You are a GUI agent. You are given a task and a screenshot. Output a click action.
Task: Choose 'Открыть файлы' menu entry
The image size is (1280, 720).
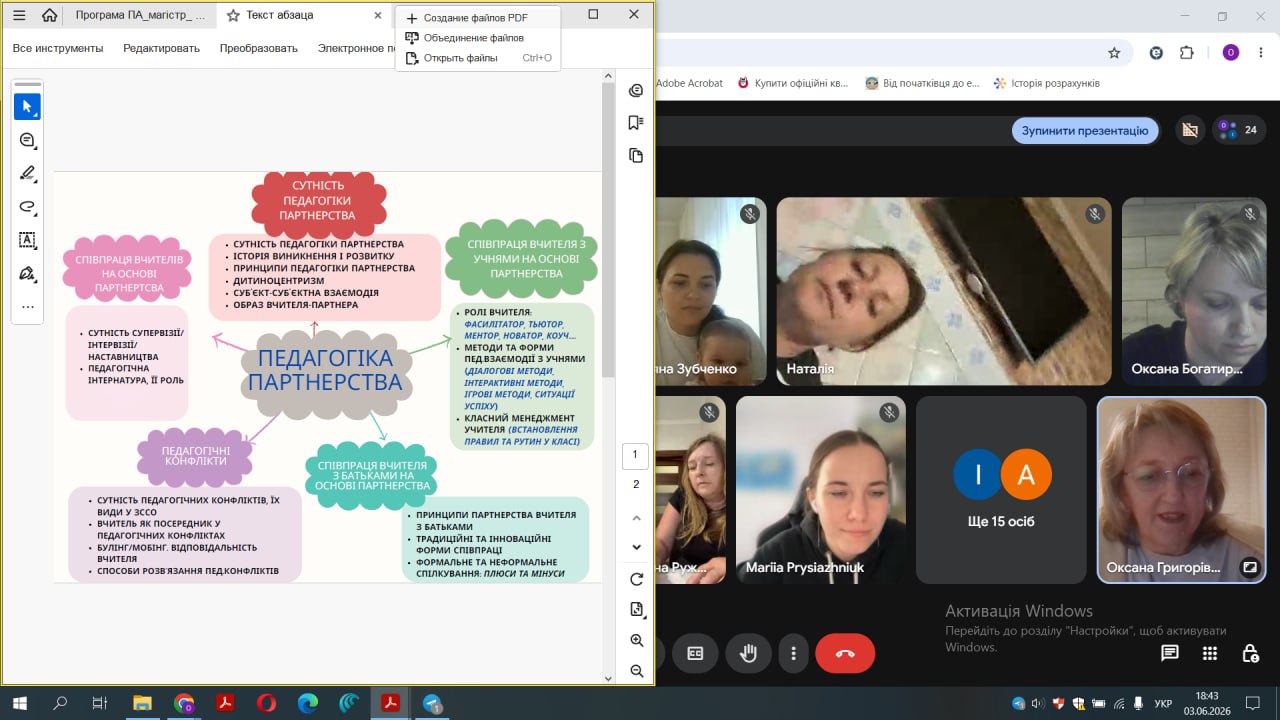(x=478, y=58)
